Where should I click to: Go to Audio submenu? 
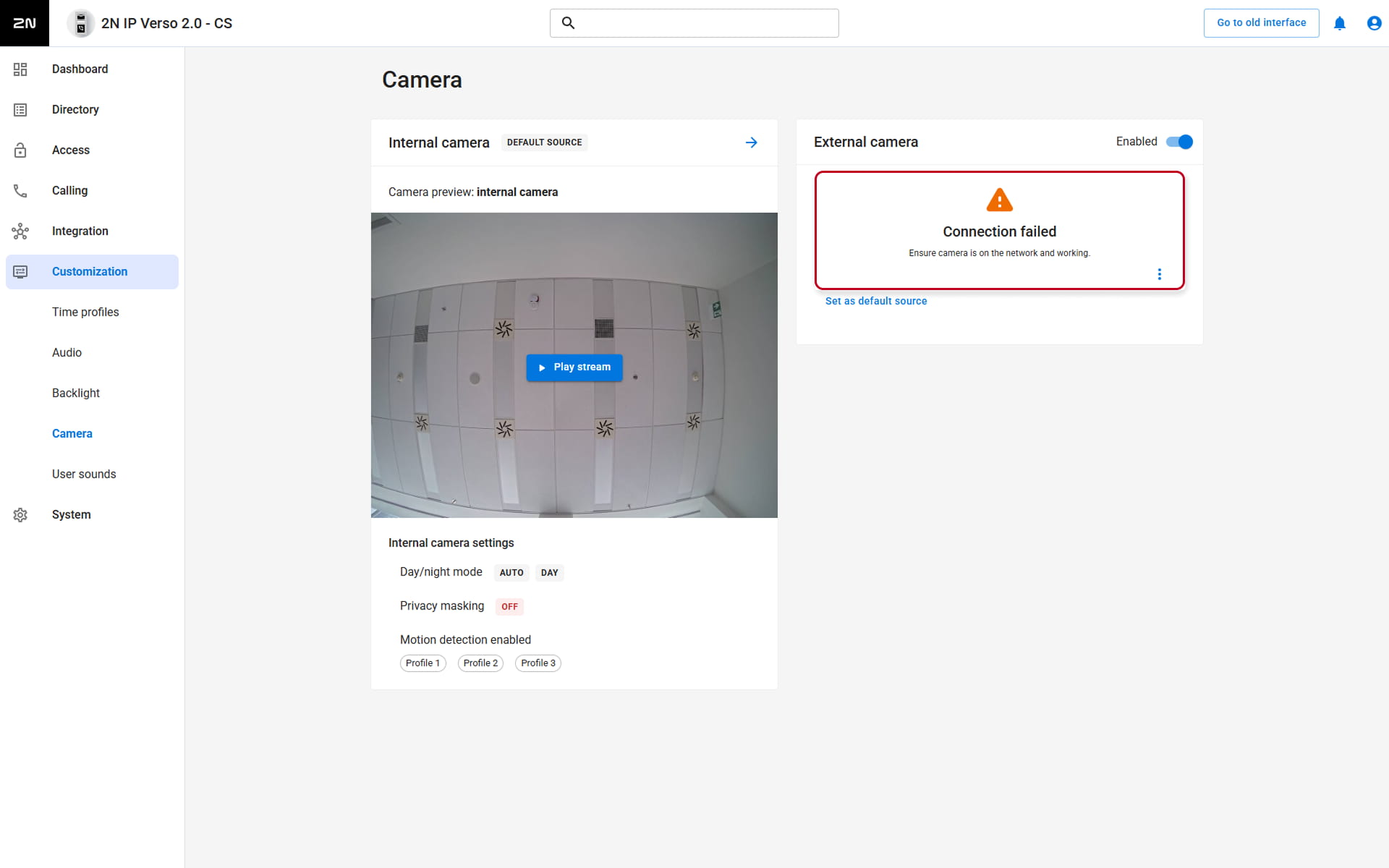pos(67,353)
